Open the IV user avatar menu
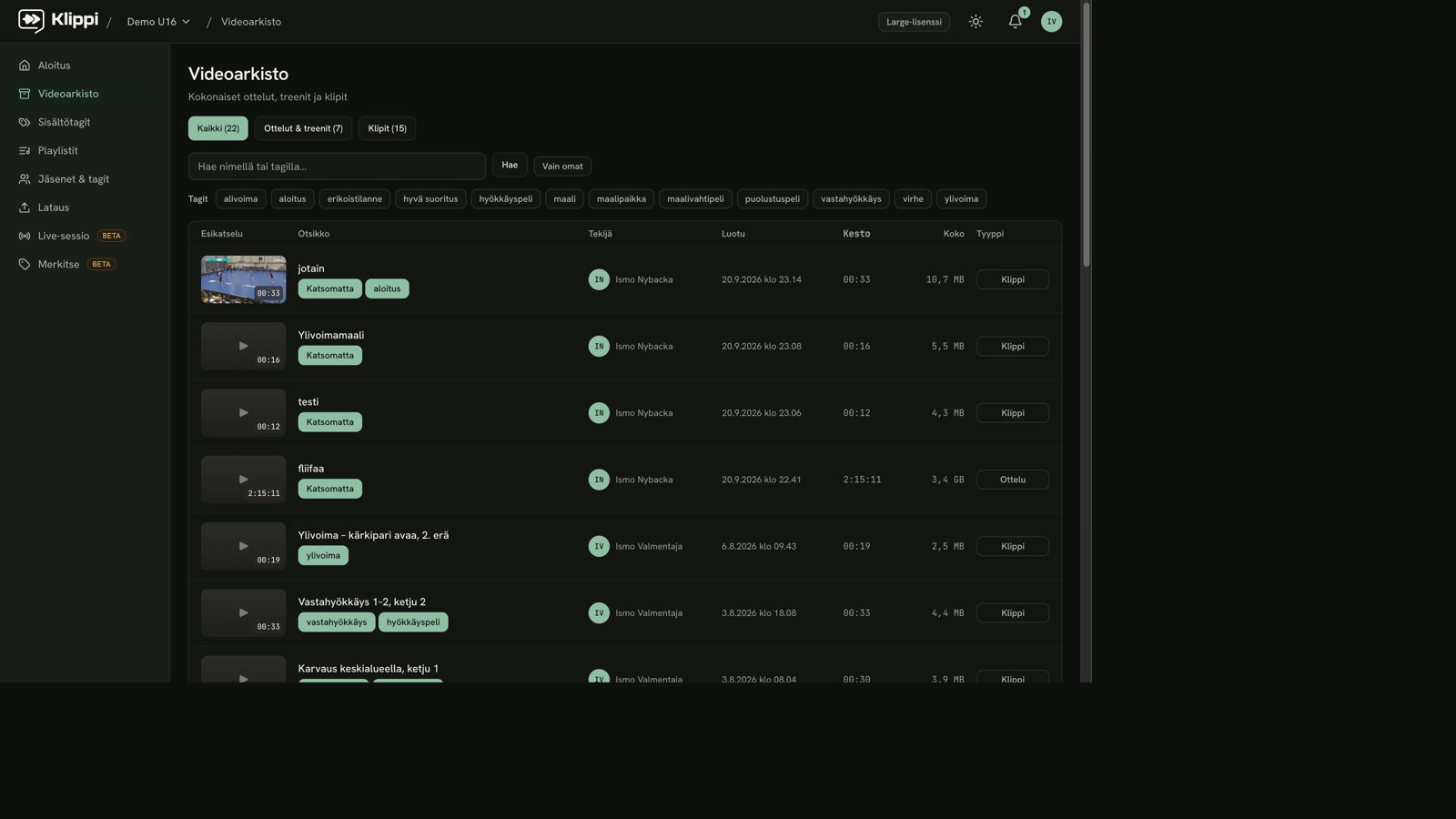 (1051, 22)
